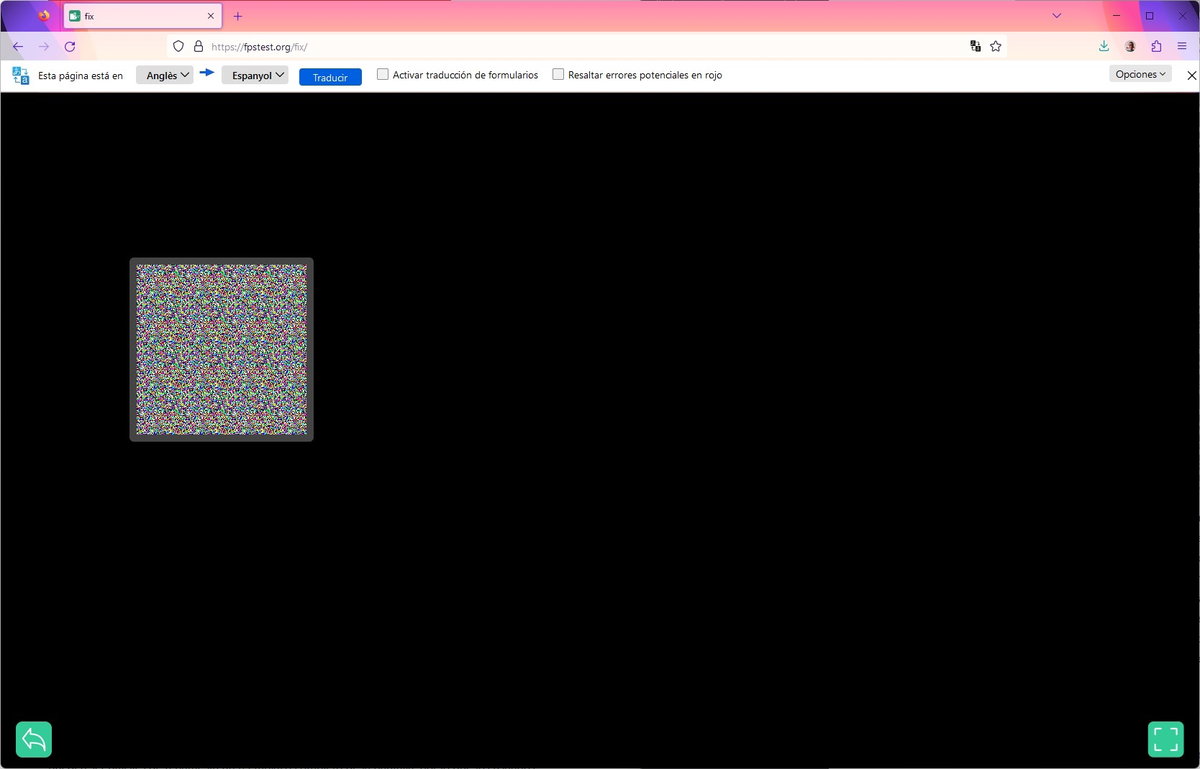Enter fullscreen with the green corner button
The image size is (1200, 769).
coord(1166,739)
